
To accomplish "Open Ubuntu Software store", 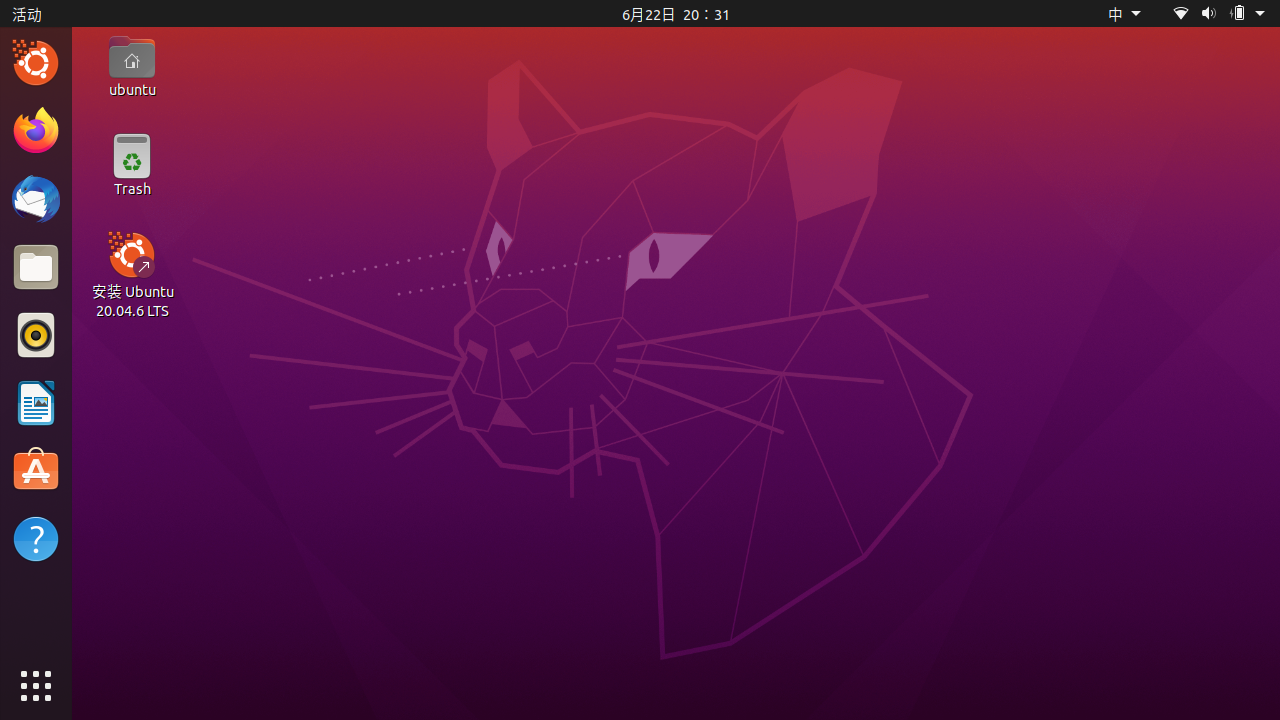I will point(36,471).
